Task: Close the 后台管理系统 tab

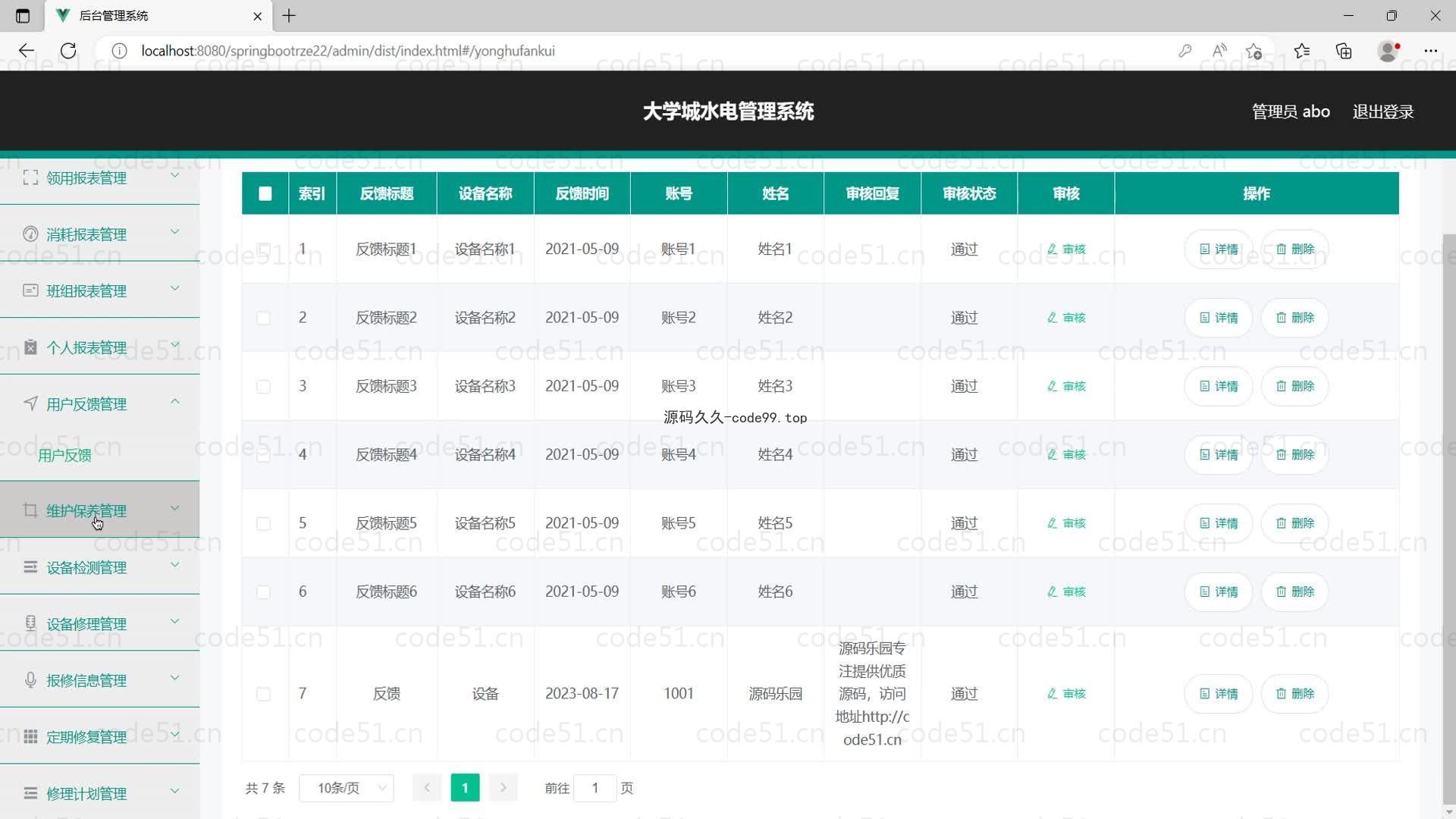Action: (257, 15)
